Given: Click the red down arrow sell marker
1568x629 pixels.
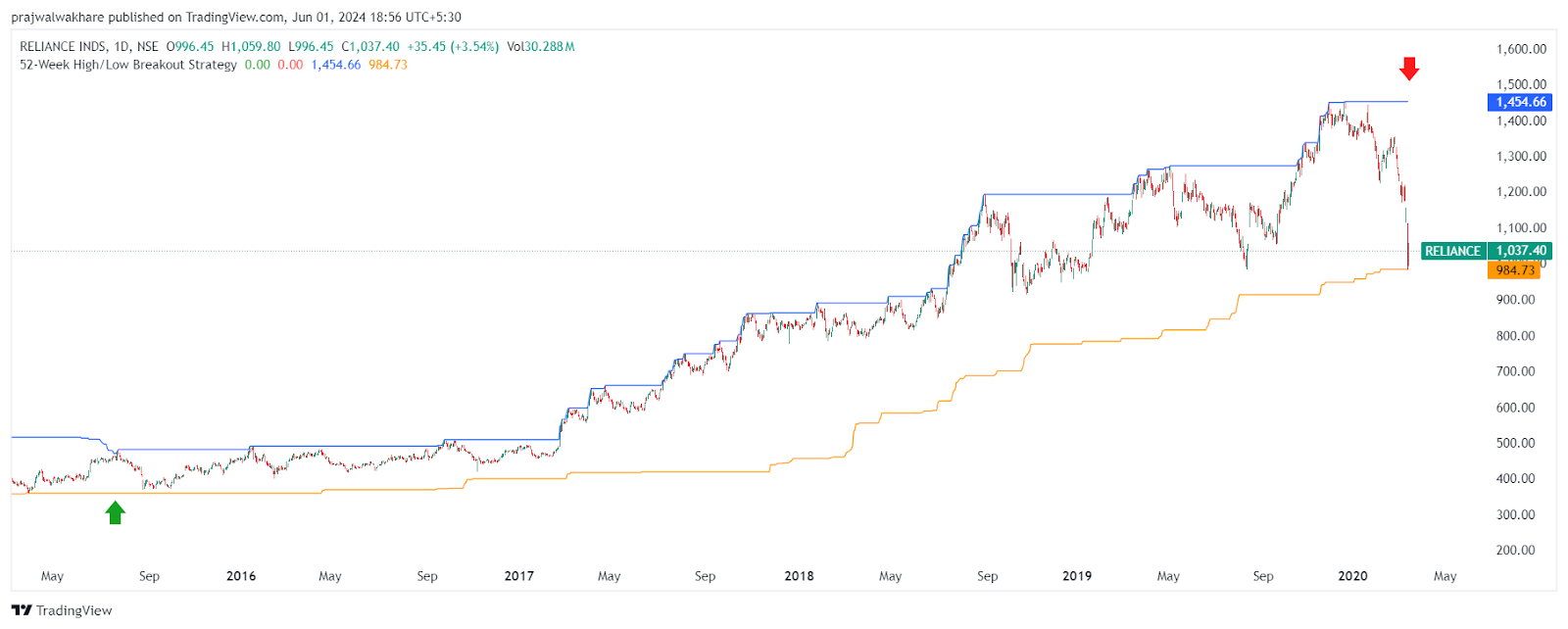Looking at the screenshot, I should [x=1409, y=69].
